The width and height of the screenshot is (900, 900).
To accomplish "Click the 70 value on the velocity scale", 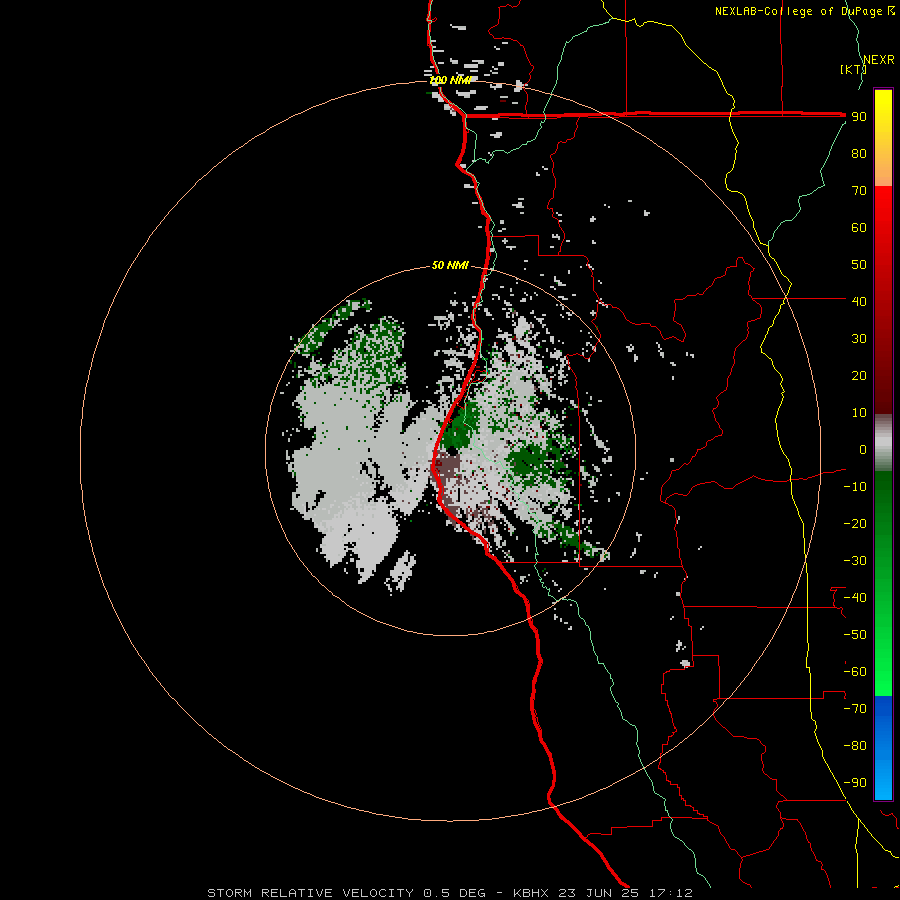I will click(x=859, y=191).
